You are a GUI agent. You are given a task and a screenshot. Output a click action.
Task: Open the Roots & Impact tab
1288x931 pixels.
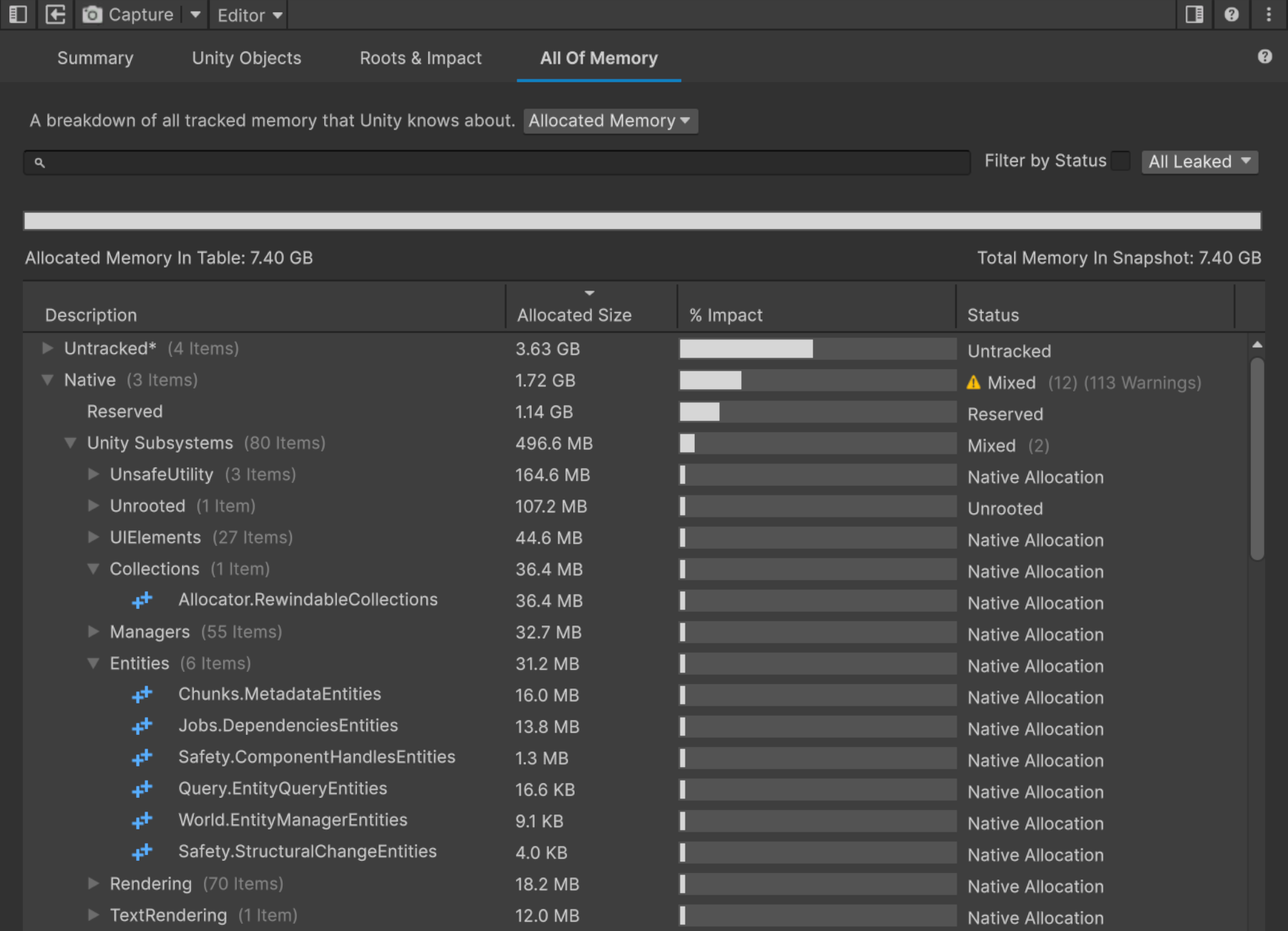[x=421, y=58]
